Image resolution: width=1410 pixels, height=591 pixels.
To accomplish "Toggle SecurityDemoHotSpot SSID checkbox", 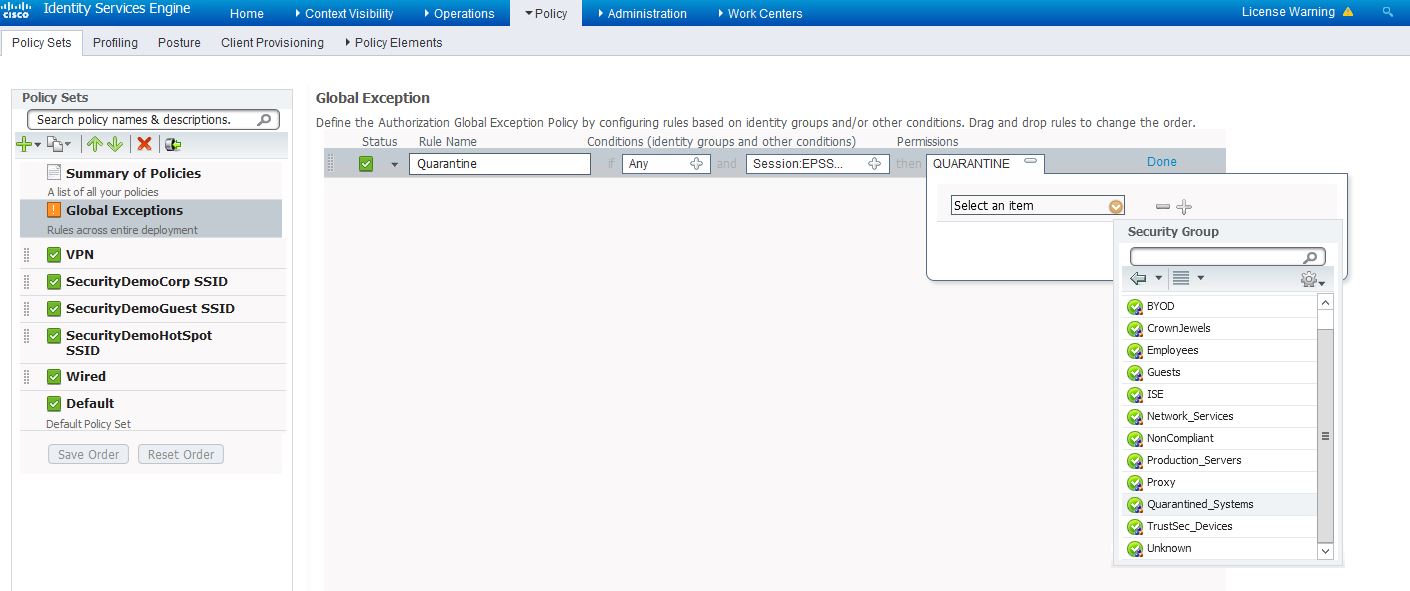I will (x=54, y=336).
